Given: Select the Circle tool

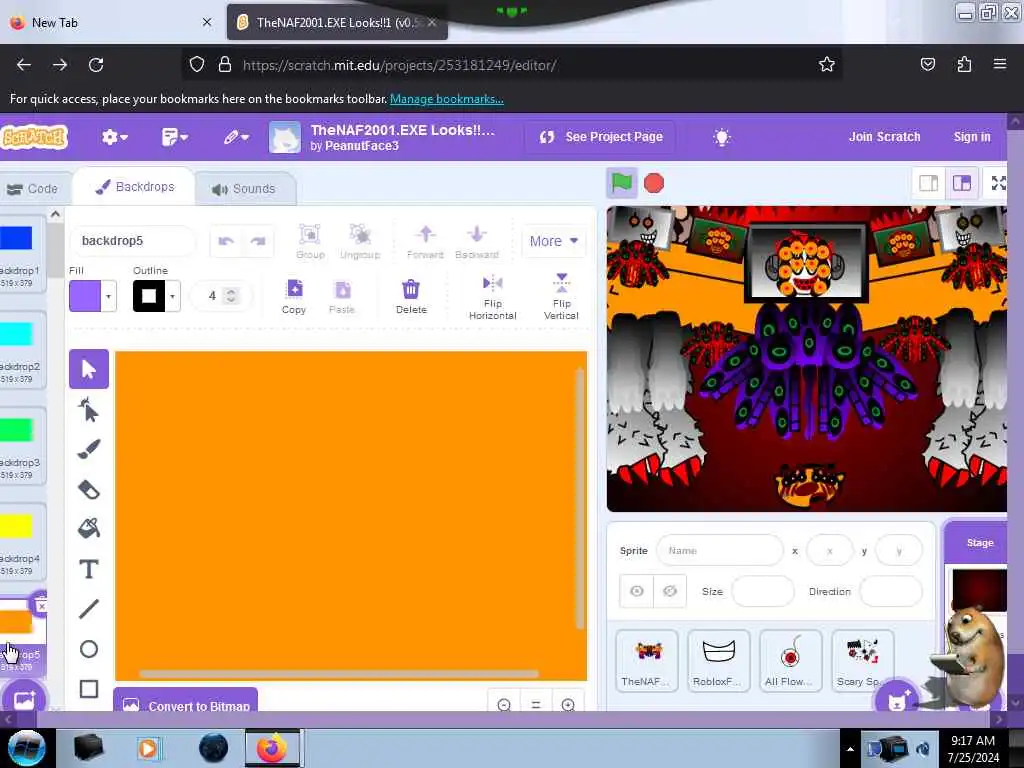Looking at the screenshot, I should tap(89, 648).
